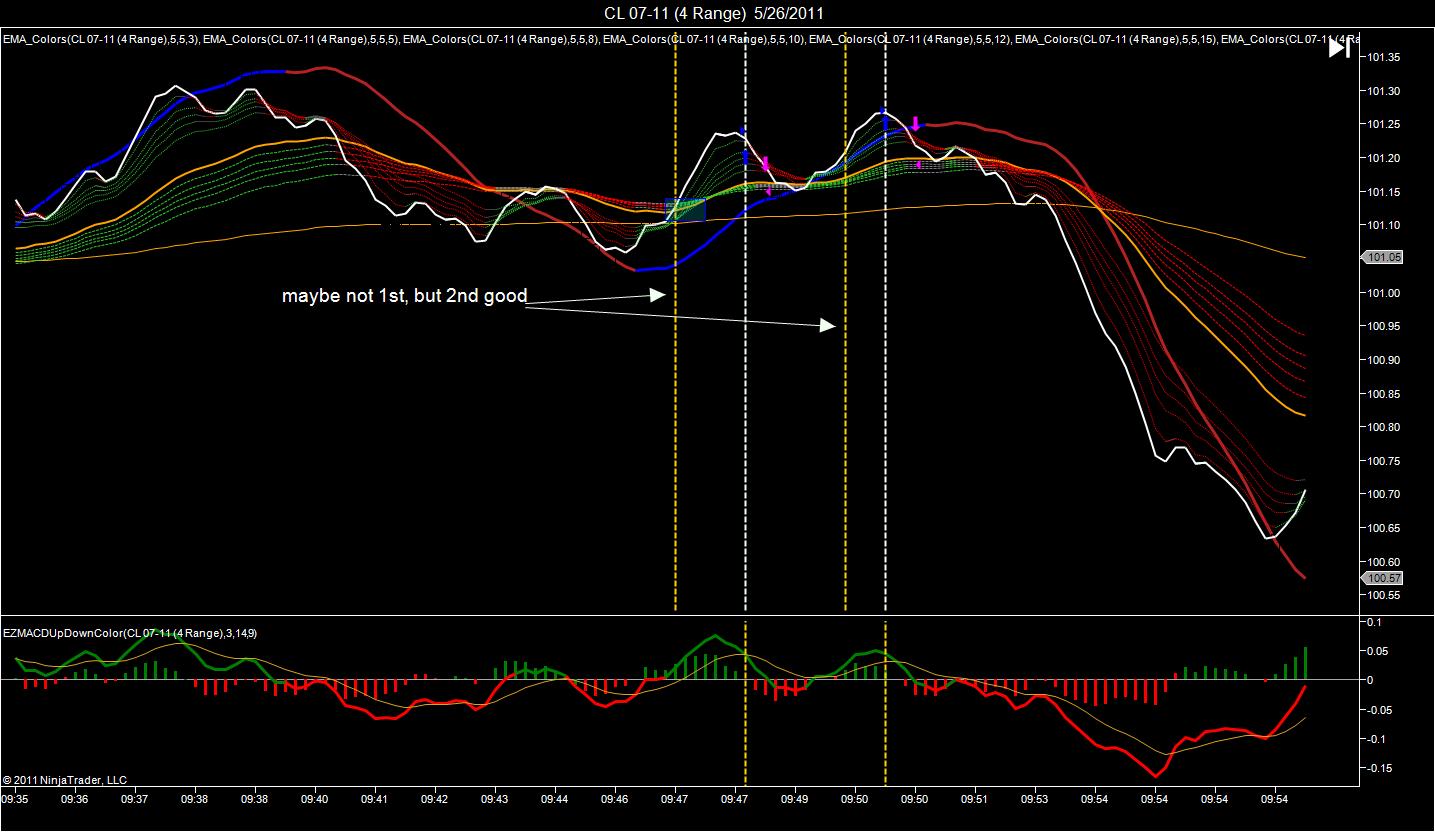
Task: Click the 09:37 time axis label
Action: [135, 800]
